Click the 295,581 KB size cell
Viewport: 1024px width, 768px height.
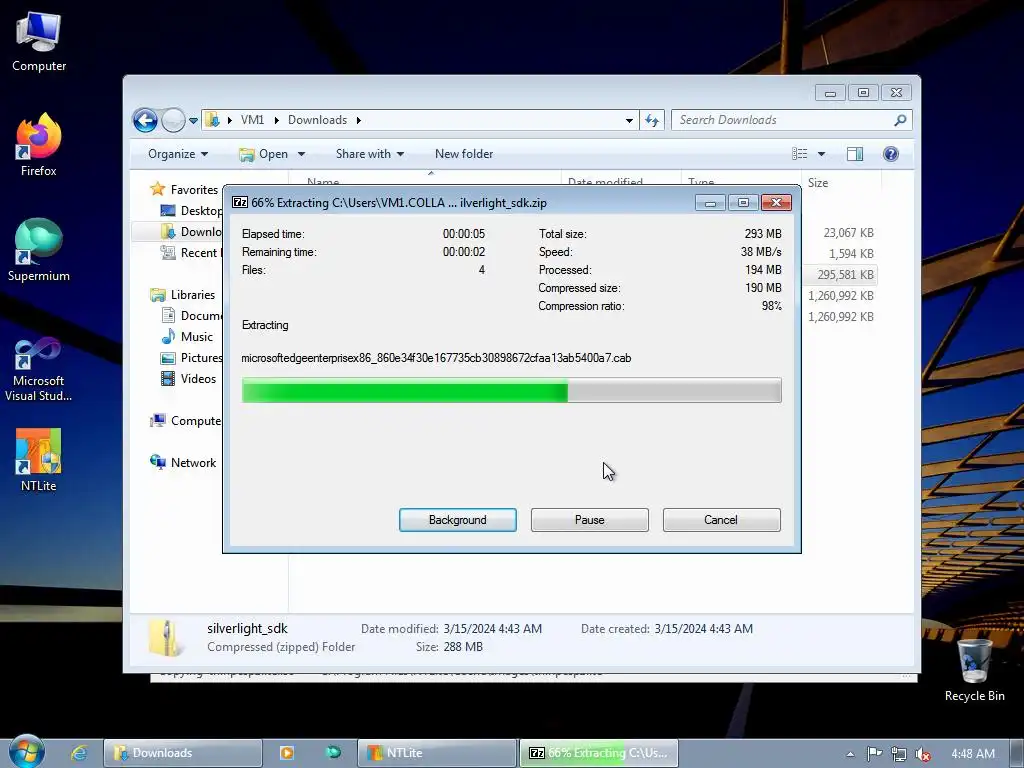[845, 275]
